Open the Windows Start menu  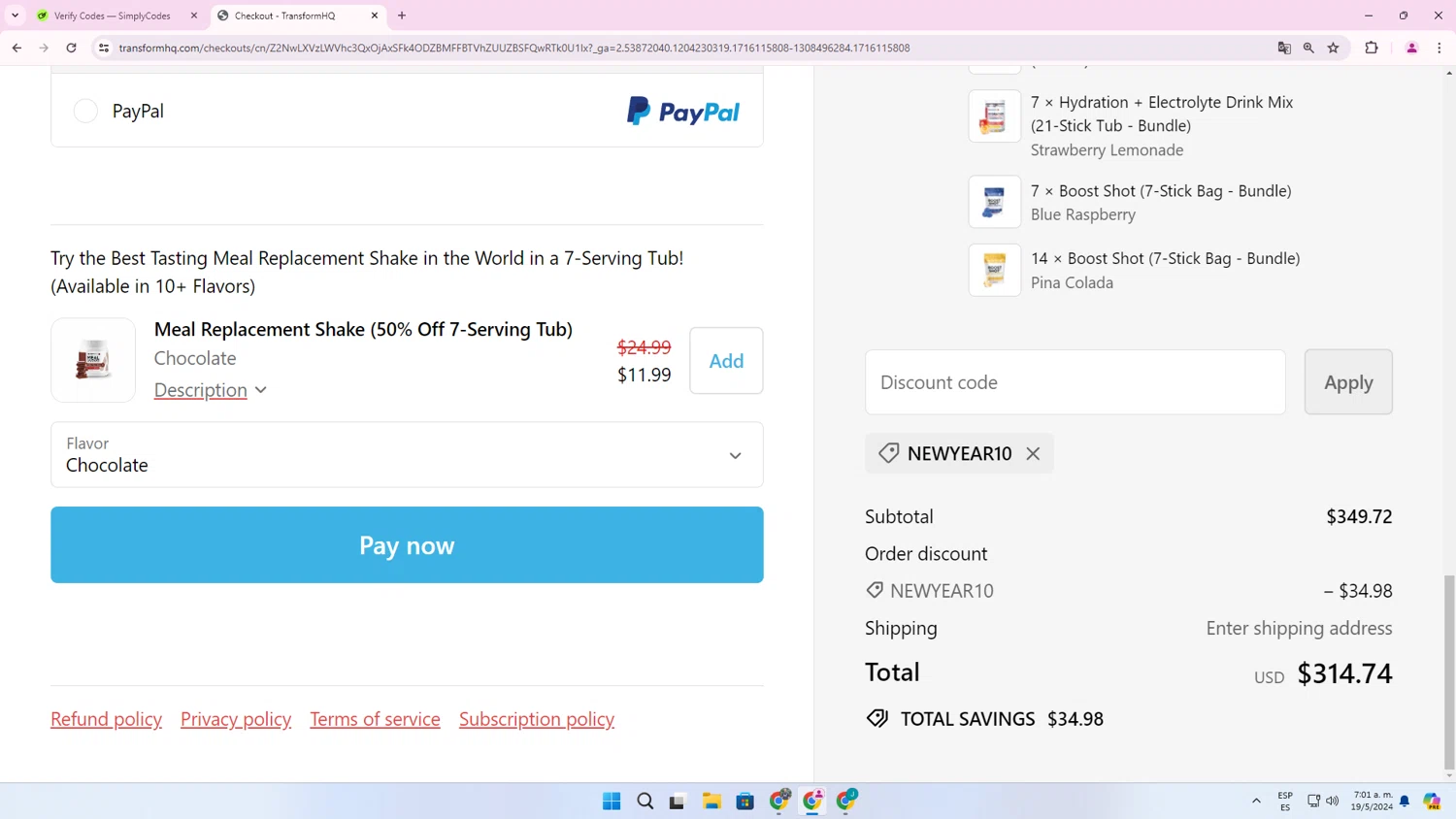(x=612, y=801)
